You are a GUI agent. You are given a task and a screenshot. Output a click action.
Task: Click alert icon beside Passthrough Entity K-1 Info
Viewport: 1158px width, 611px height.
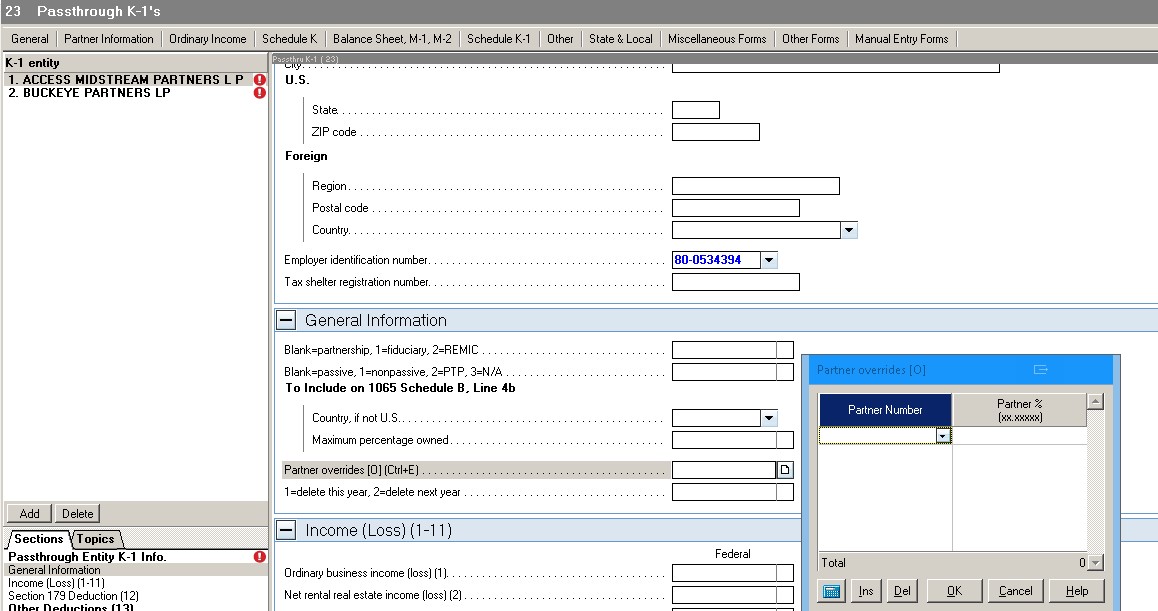(259, 557)
